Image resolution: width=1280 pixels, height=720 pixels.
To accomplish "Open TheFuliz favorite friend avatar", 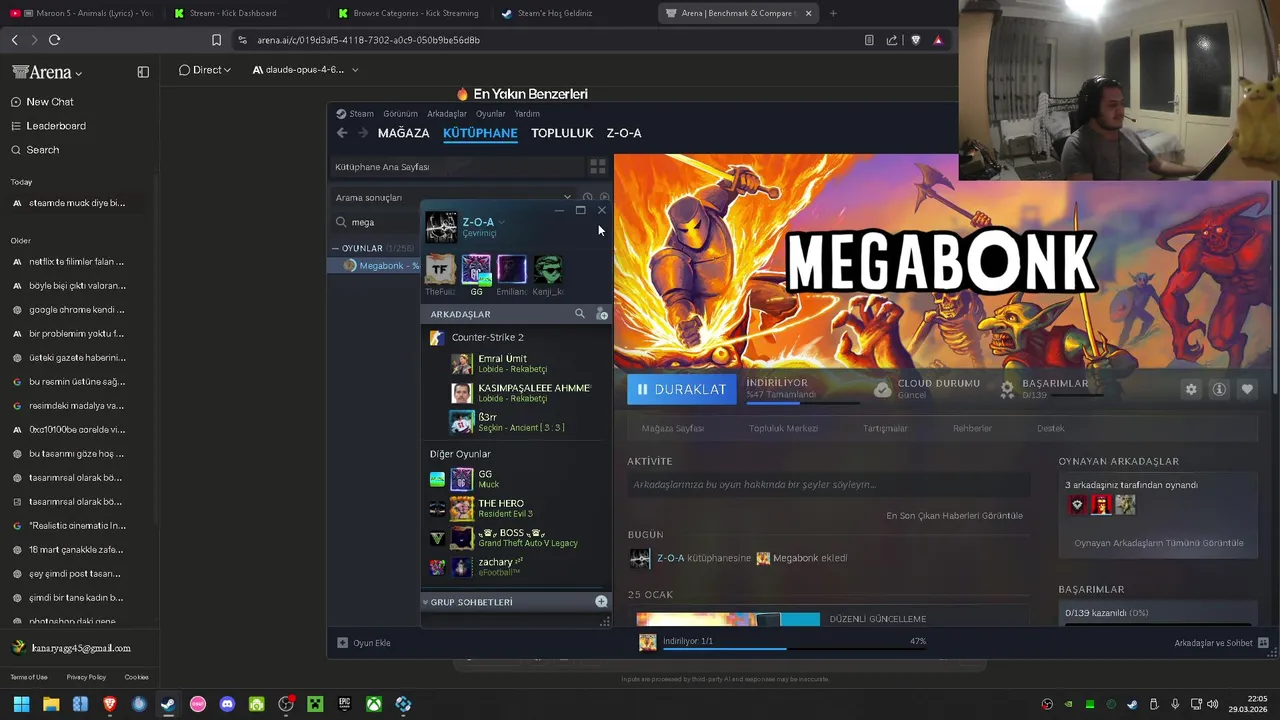I will tap(440, 270).
